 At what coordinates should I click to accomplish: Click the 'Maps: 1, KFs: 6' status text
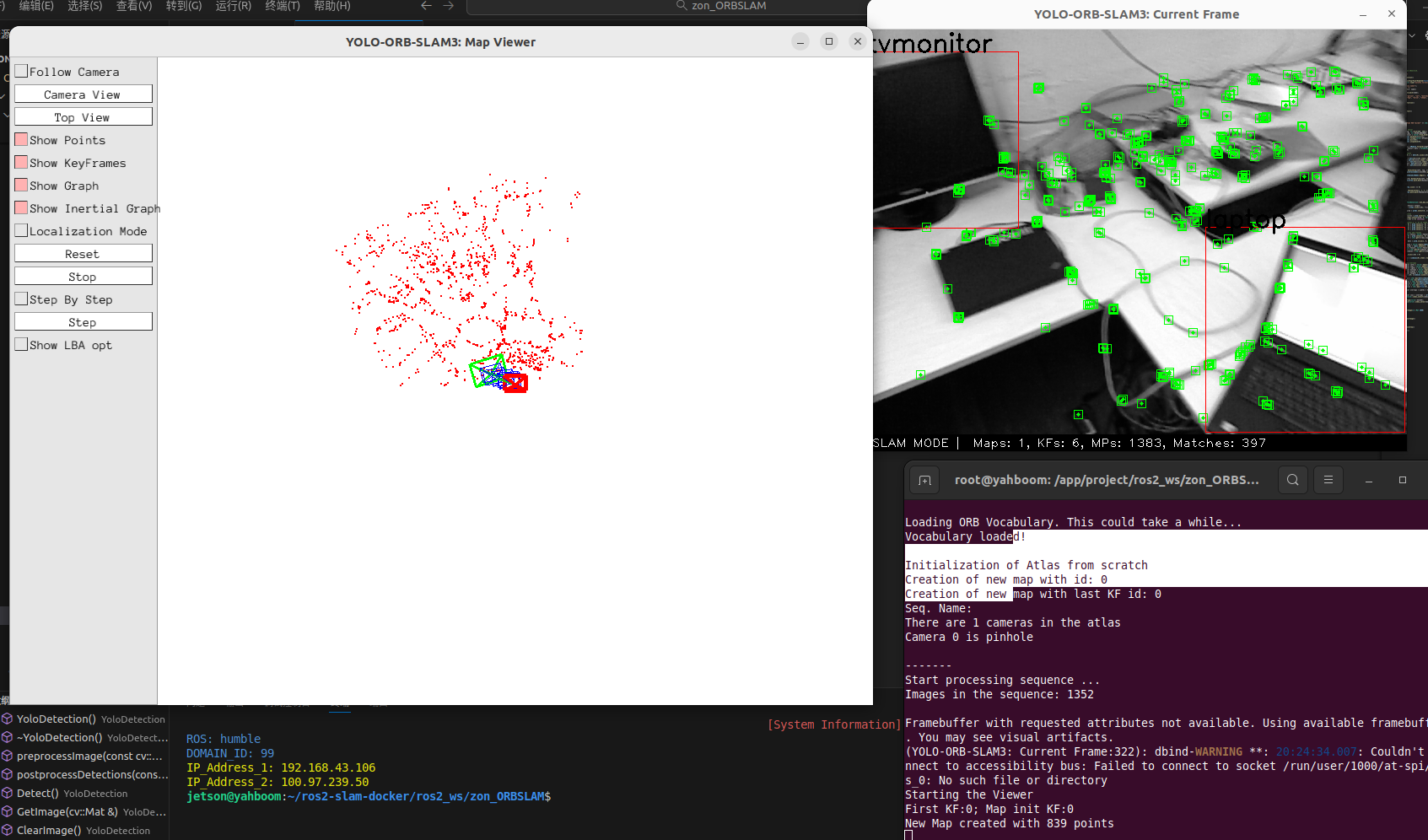click(1027, 443)
